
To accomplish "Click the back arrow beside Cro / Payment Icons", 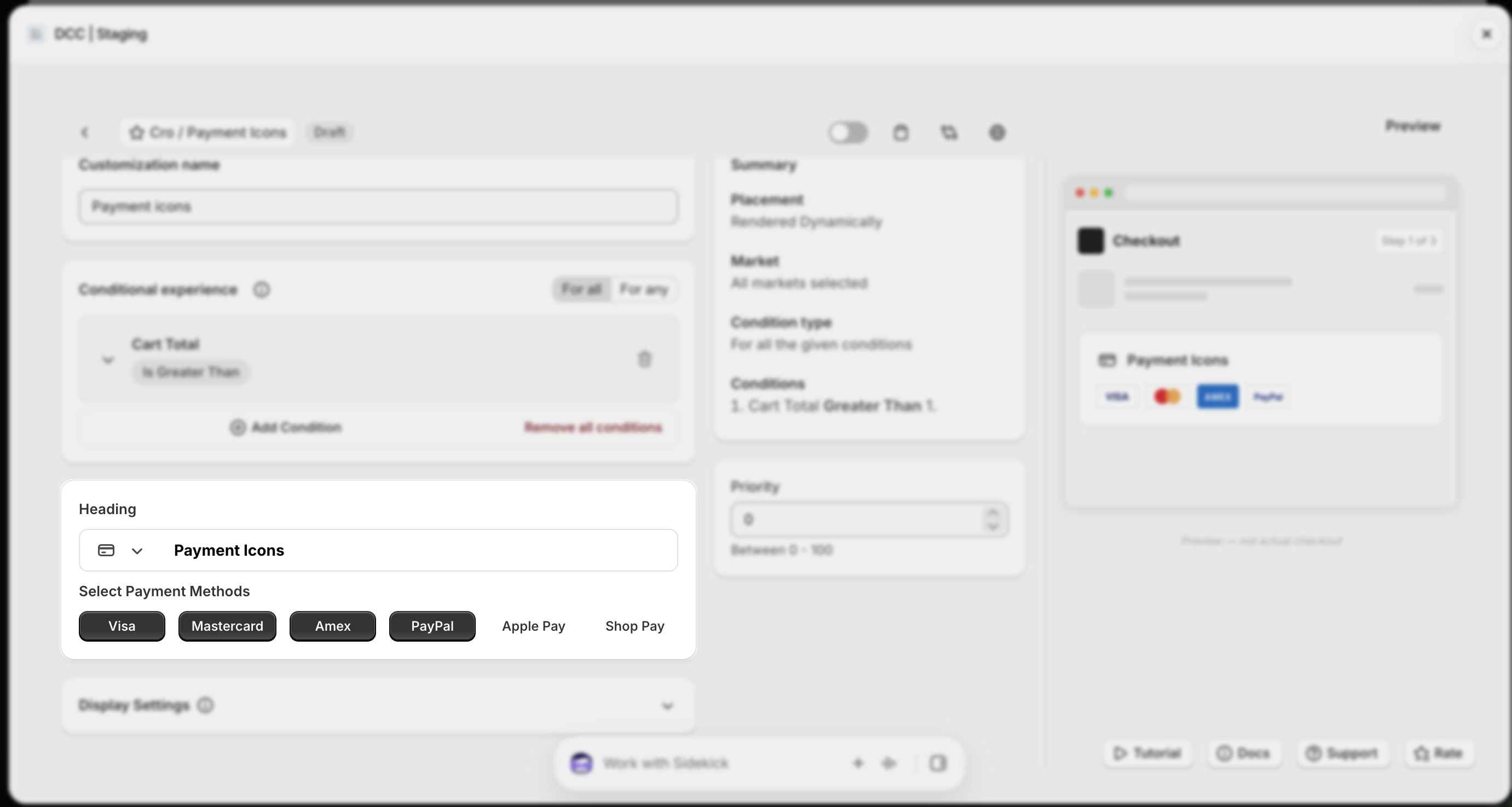I will click(84, 132).
